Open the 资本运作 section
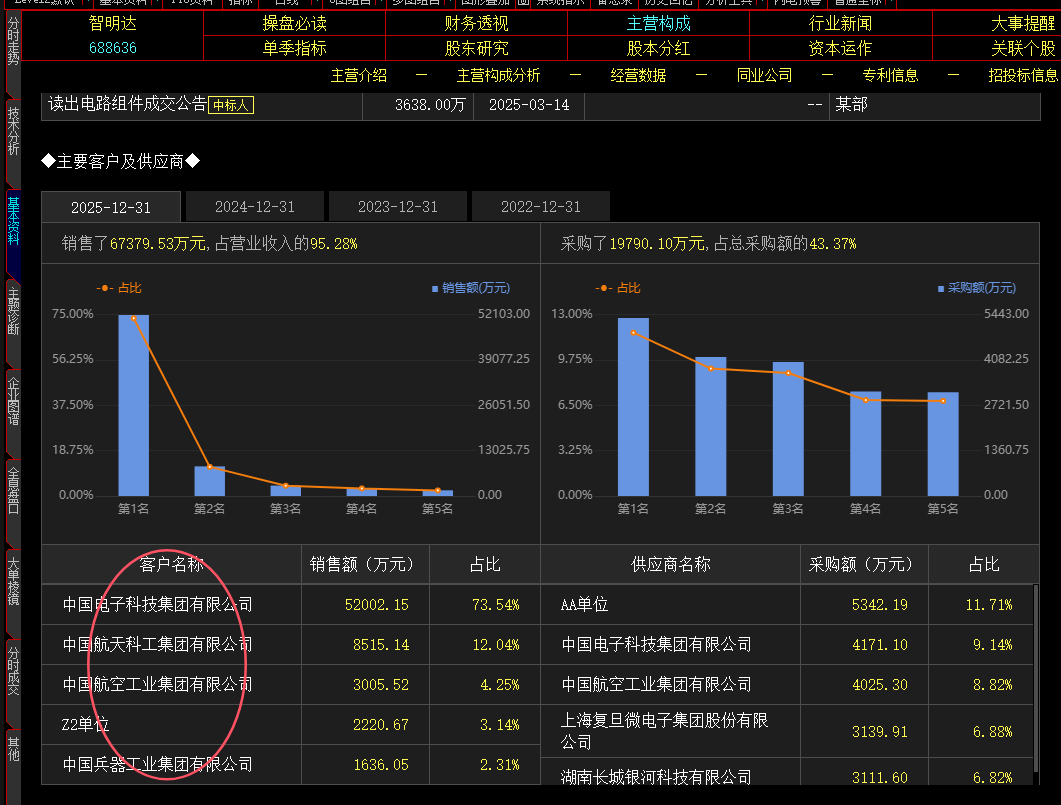This screenshot has width=1061, height=805. point(840,49)
